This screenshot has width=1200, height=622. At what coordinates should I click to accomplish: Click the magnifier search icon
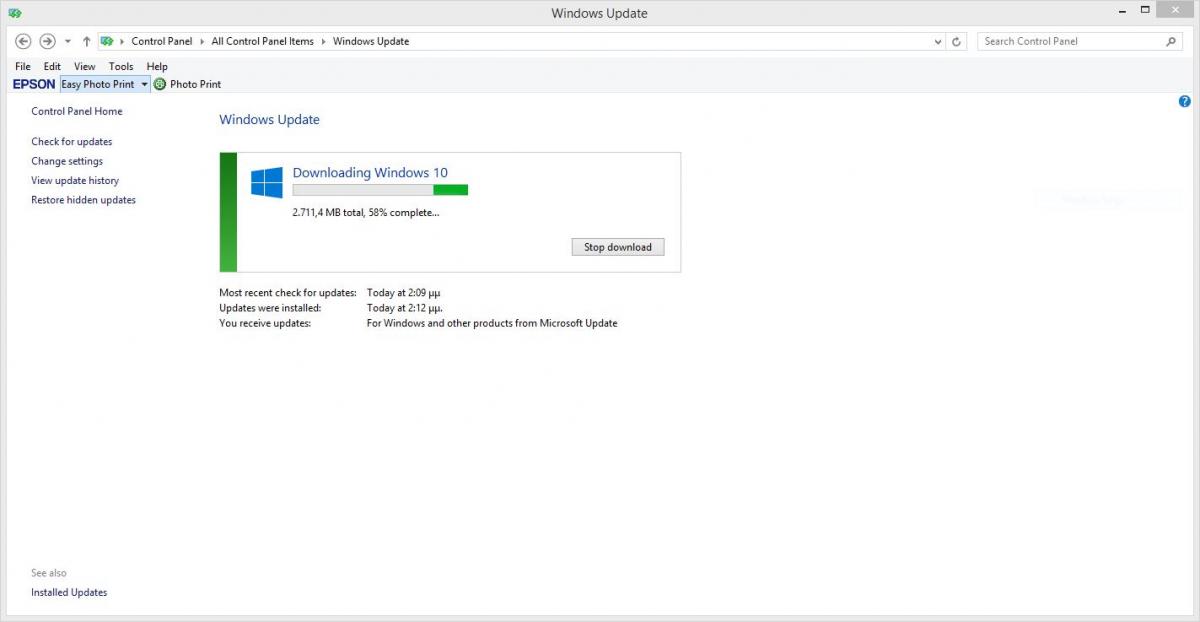click(x=1172, y=41)
